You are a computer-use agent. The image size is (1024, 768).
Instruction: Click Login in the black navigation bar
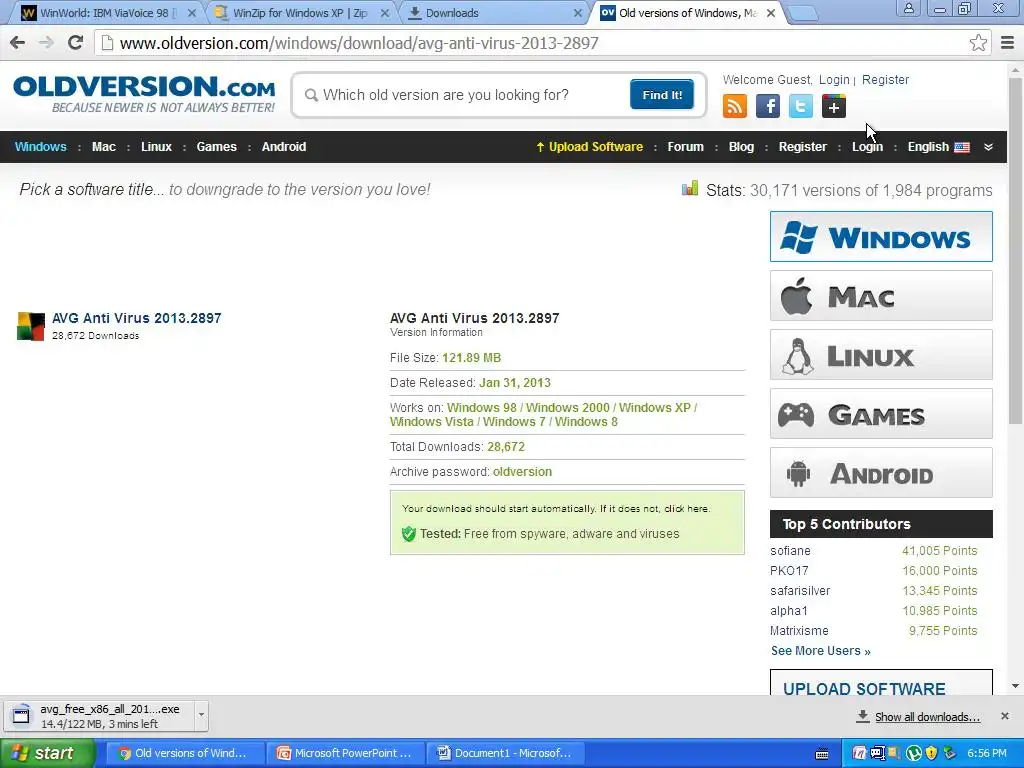pyautogui.click(x=867, y=147)
